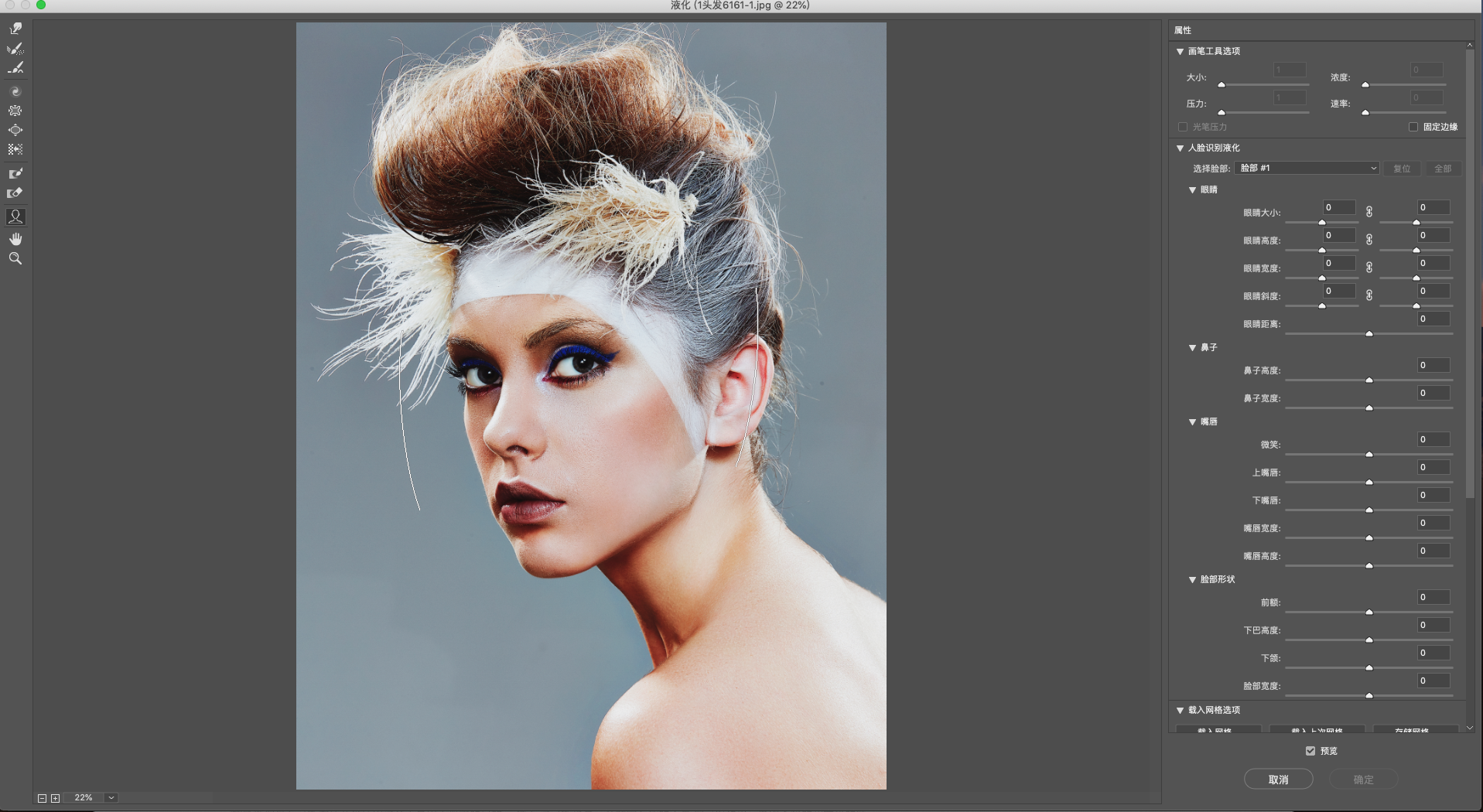The height and width of the screenshot is (812, 1483).
Task: Collapse the 鼻子 subsection
Action: (1193, 347)
